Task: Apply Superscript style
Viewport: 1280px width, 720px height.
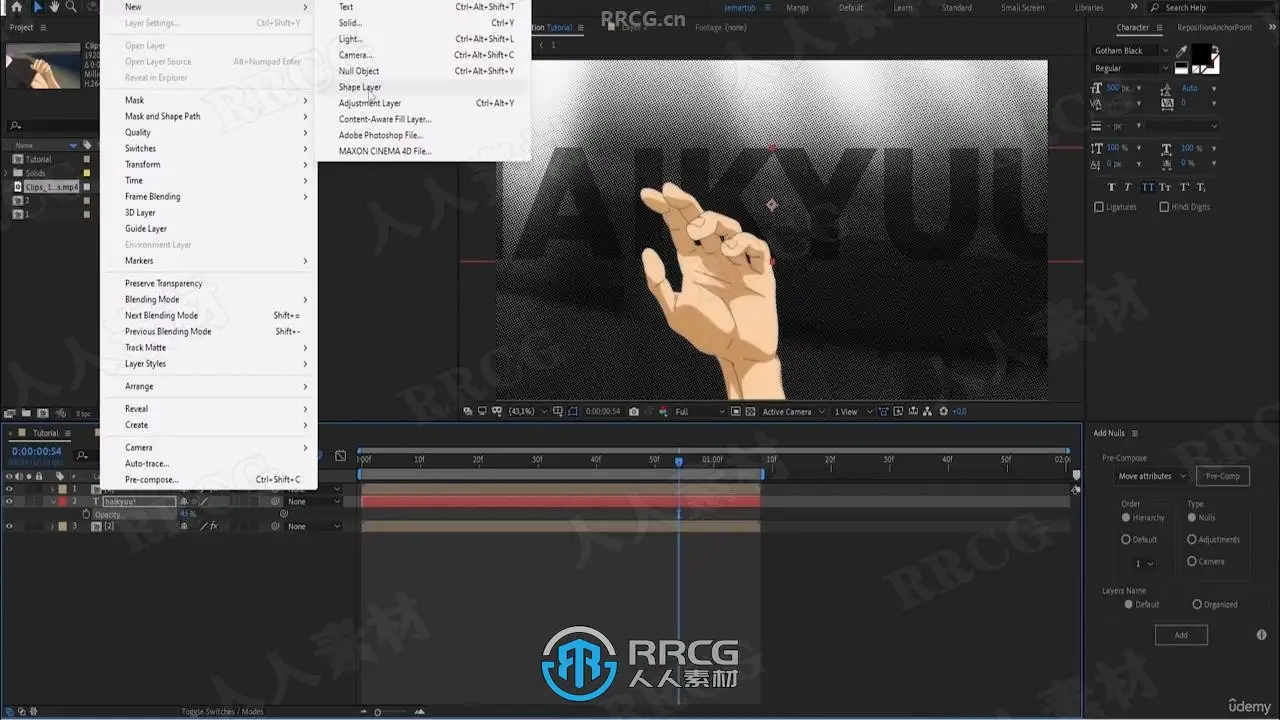Action: click(x=1184, y=187)
